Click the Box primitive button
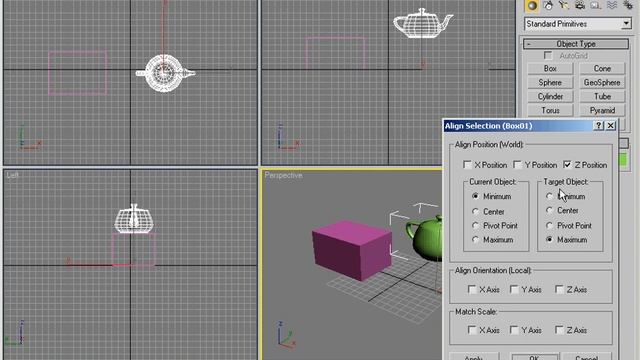The height and width of the screenshot is (360, 640). [x=550, y=69]
